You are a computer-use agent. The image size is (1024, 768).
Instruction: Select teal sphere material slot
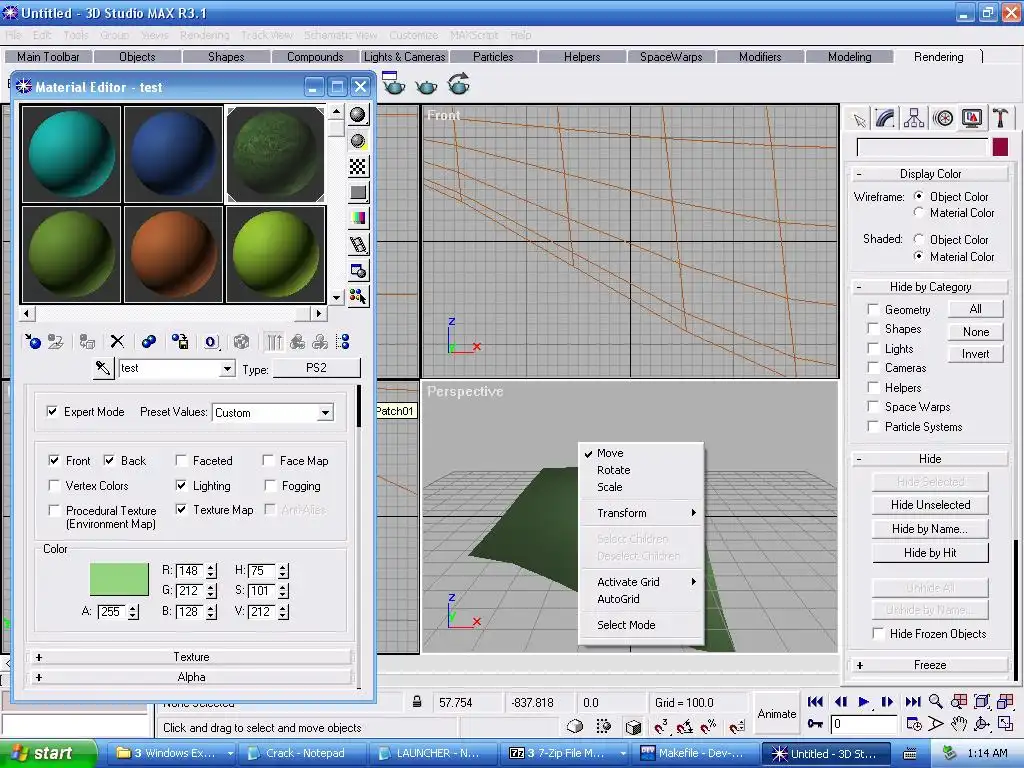(71, 154)
